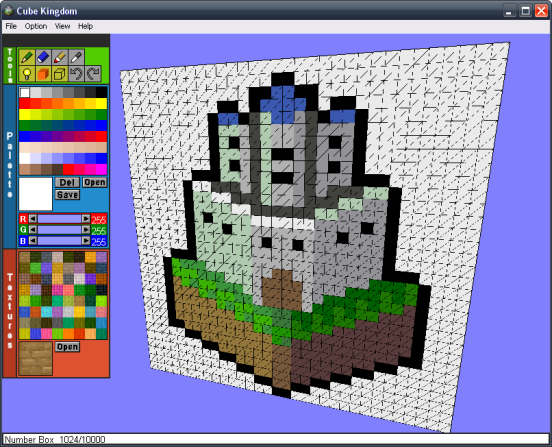Toggle the light bulb lighting option
Viewport: 552px width, 447px height.
(x=27, y=74)
